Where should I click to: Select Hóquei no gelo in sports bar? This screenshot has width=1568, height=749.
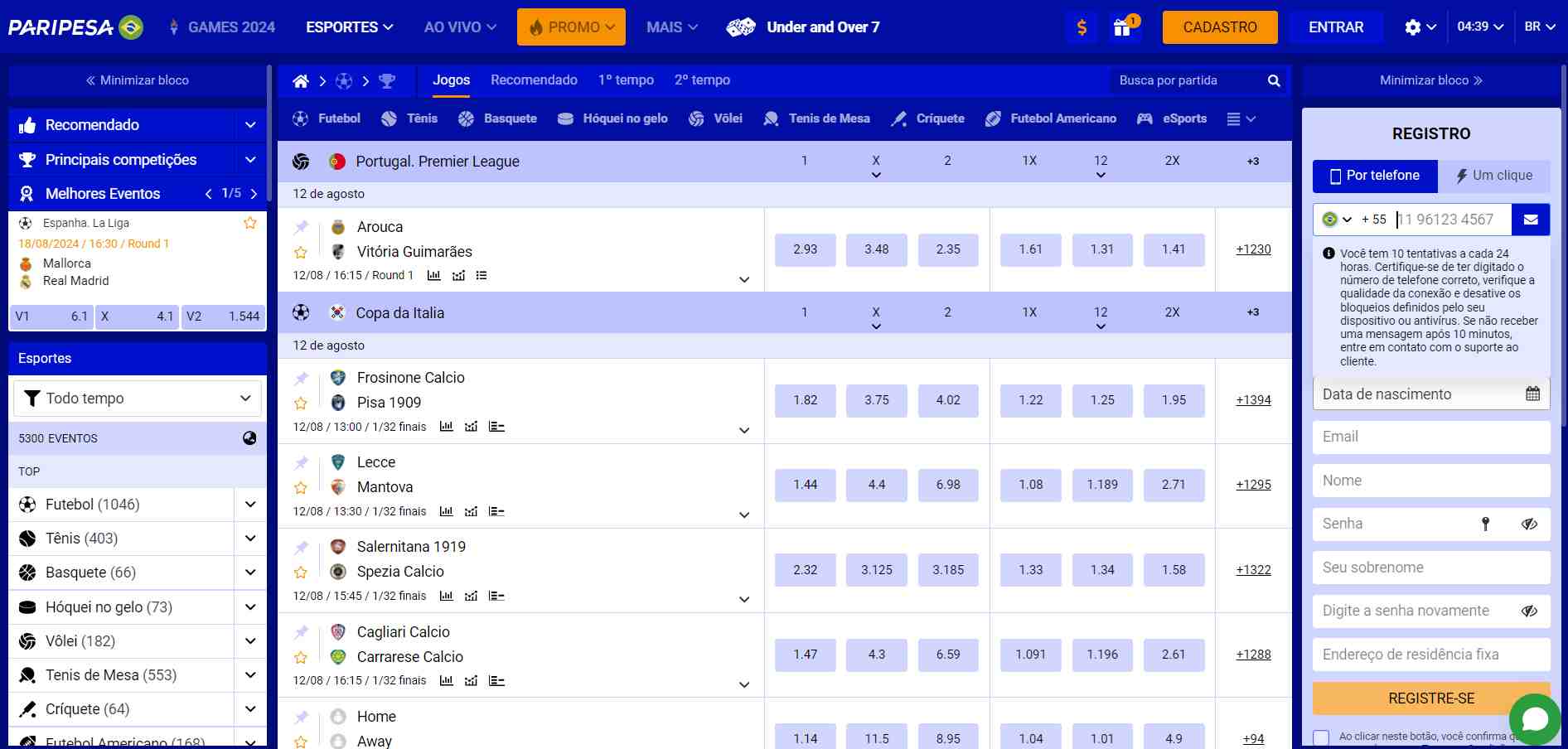tap(612, 118)
